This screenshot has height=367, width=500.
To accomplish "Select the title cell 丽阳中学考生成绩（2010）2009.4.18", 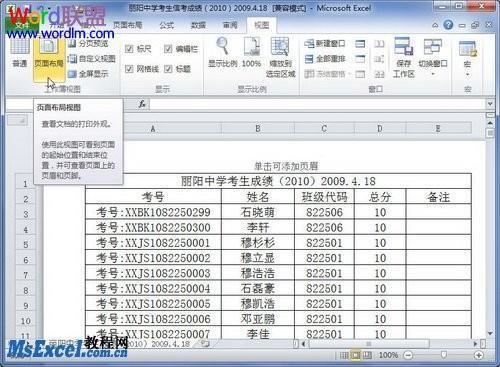I will pos(278,181).
